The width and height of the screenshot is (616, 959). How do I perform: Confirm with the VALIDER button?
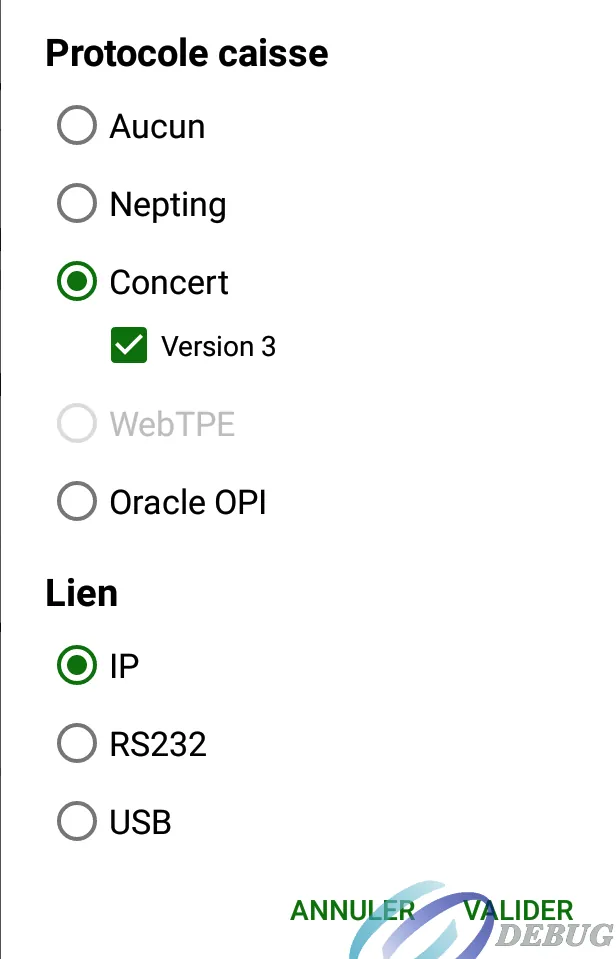pos(518,911)
